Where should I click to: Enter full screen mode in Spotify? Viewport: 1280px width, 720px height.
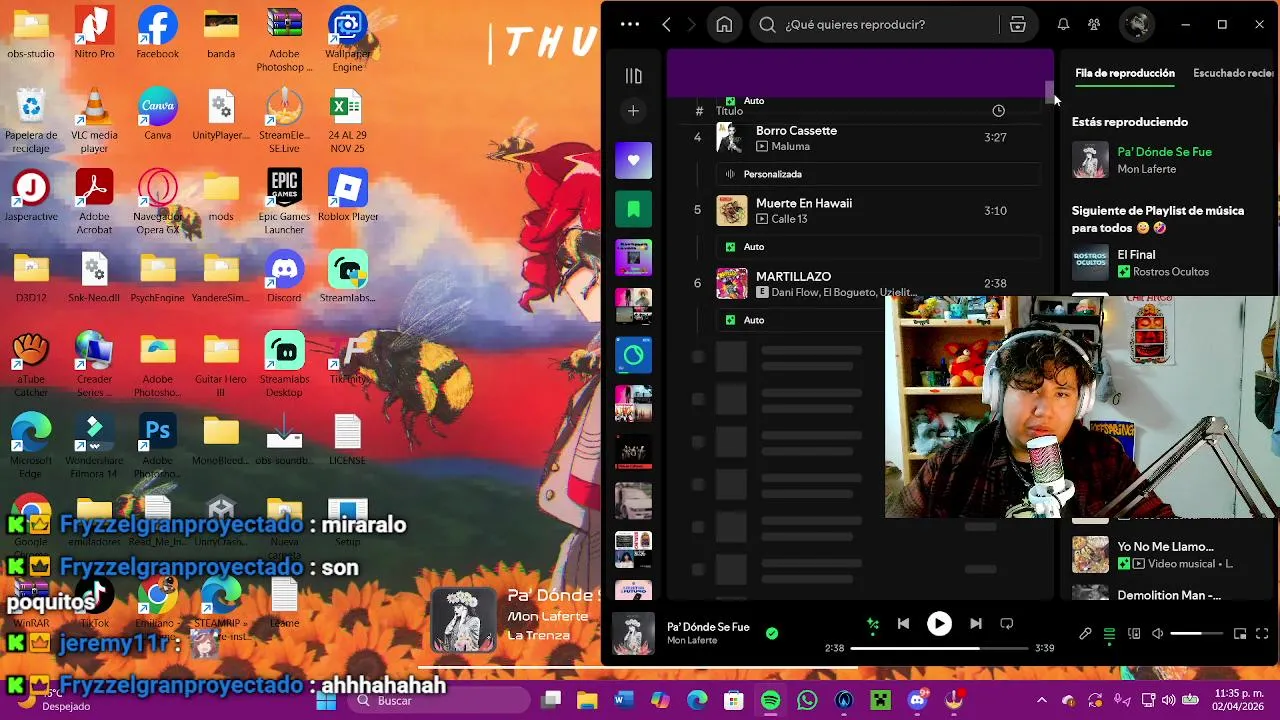pos(1262,634)
